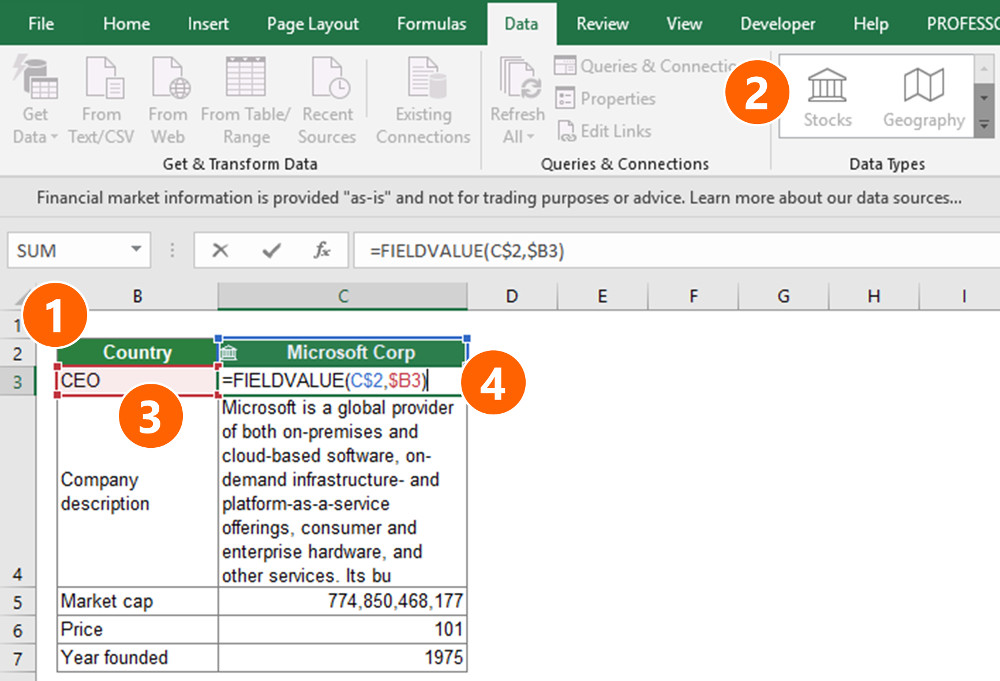Open the Insert Function fx dialog
The height and width of the screenshot is (681, 1000).
click(322, 250)
